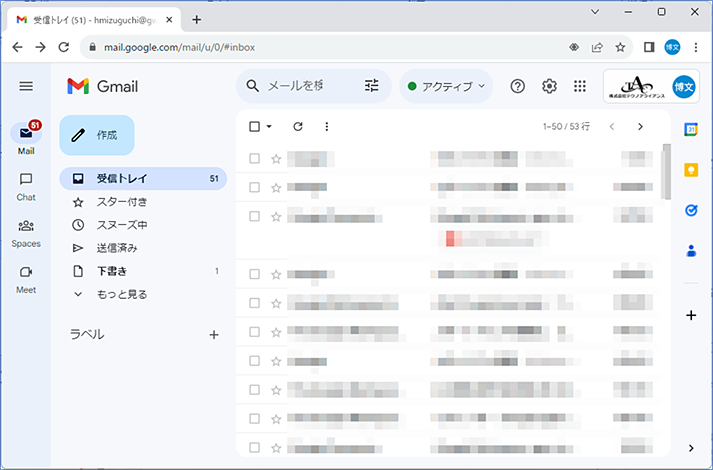Star the third email
This screenshot has height=470, width=713.
[276, 217]
